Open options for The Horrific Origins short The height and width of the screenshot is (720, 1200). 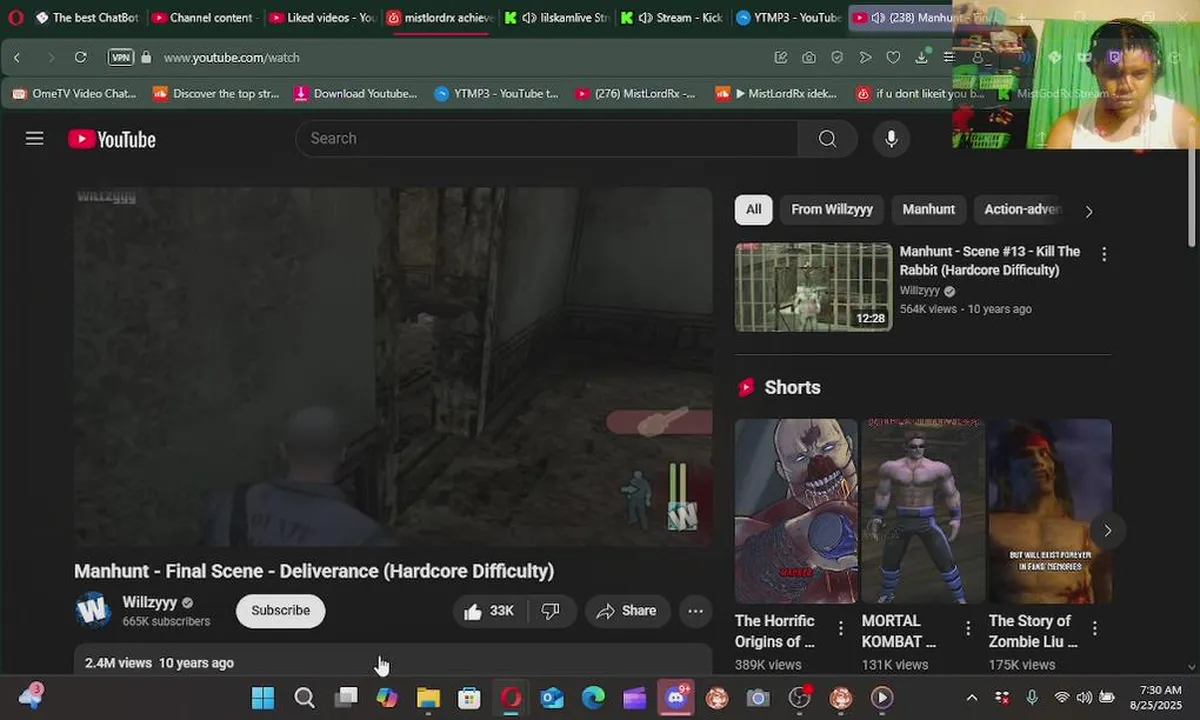(841, 628)
